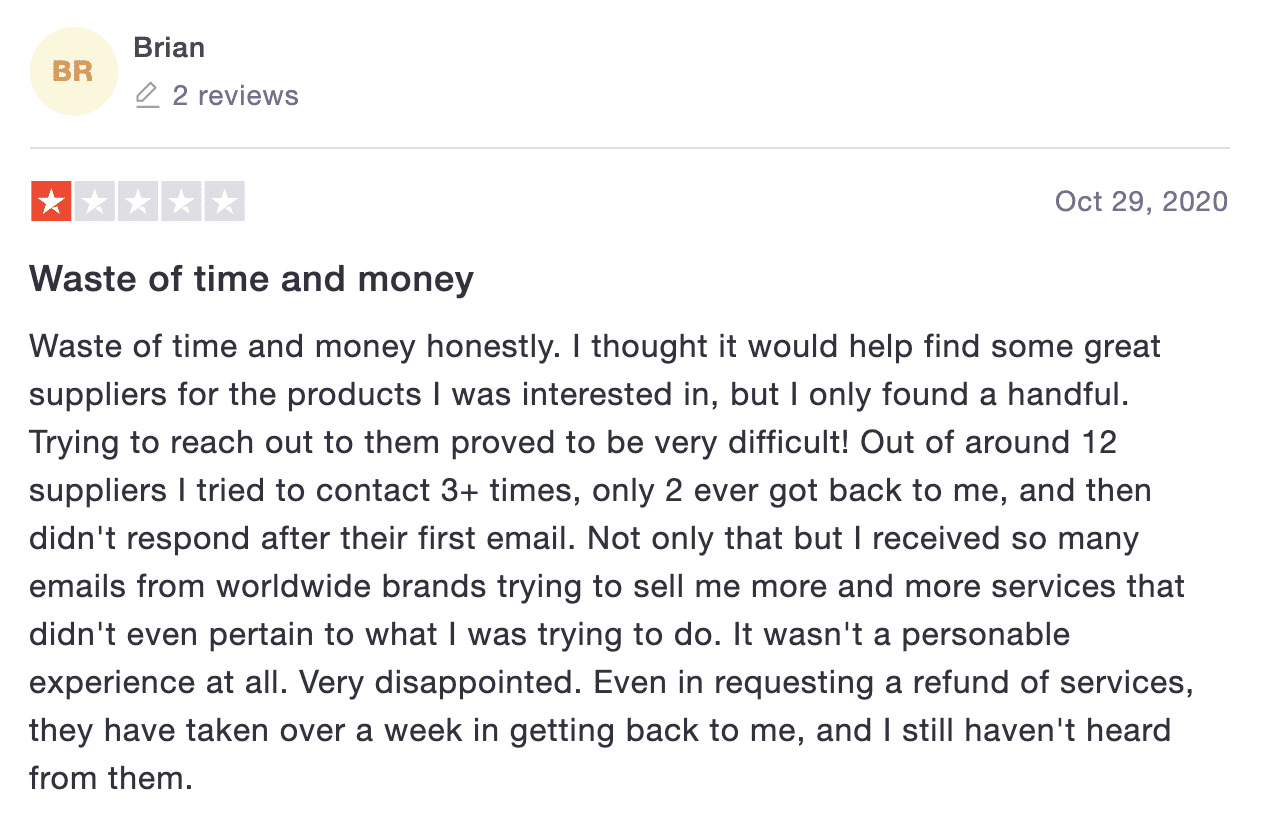The image size is (1272, 816).
Task: Click the horizontal divider below the reviewer header
Action: click(x=629, y=148)
